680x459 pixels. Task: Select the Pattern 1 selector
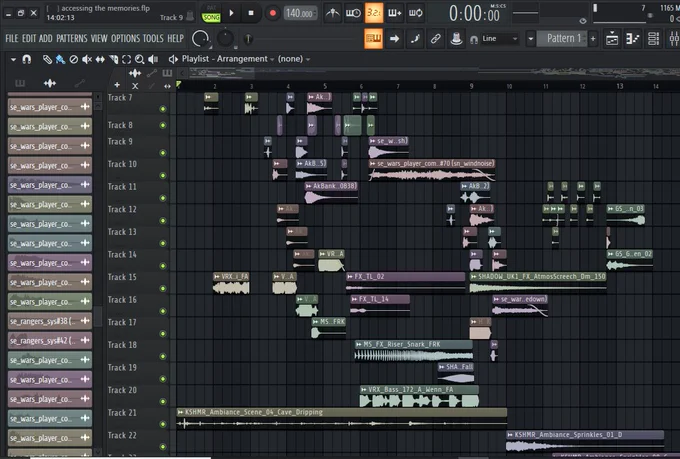pos(562,39)
